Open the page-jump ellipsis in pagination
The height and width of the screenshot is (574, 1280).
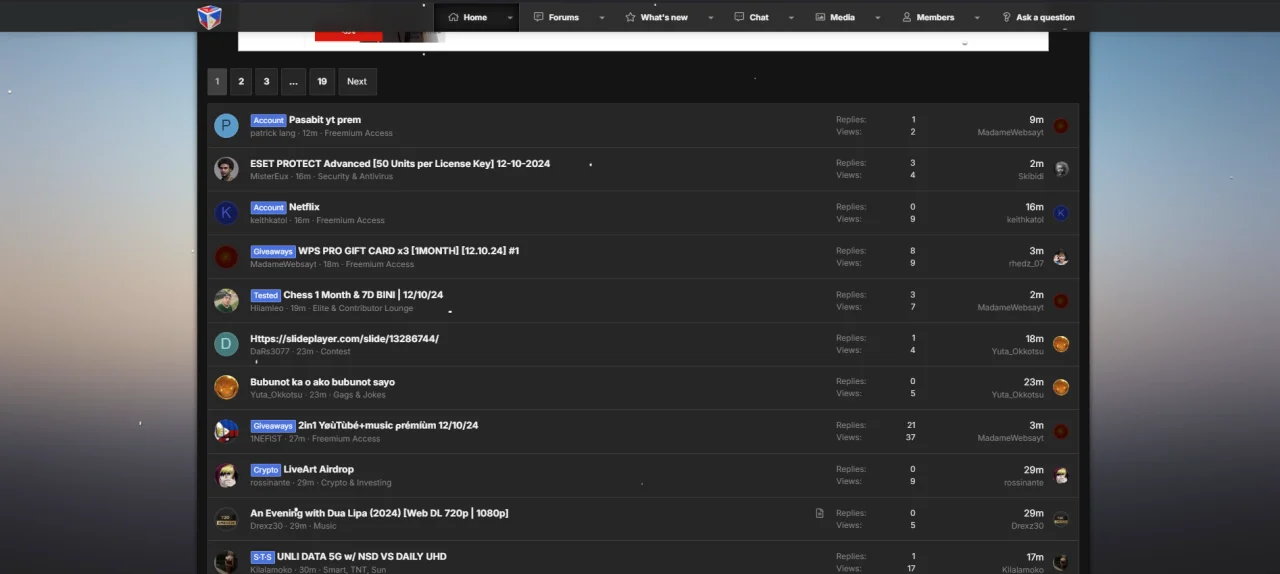point(293,82)
